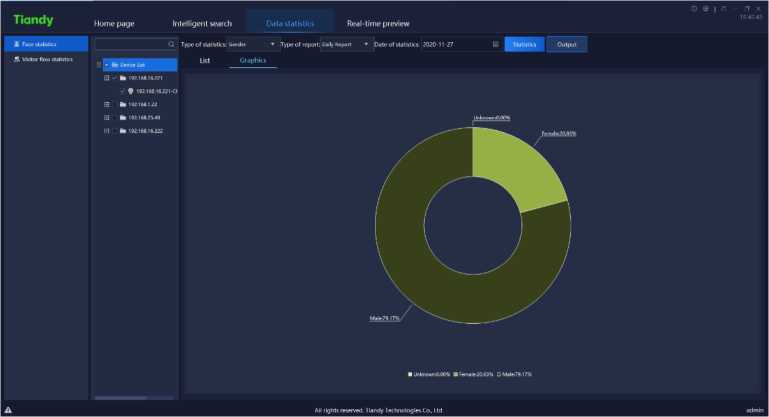The image size is (769, 417).
Task: Open the Type of report dropdown
Action: pos(346,44)
